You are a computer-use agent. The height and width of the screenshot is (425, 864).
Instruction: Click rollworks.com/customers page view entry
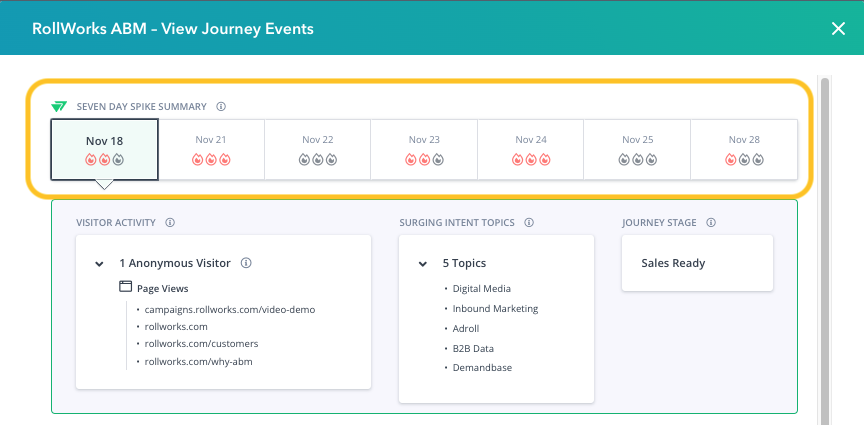point(201,344)
